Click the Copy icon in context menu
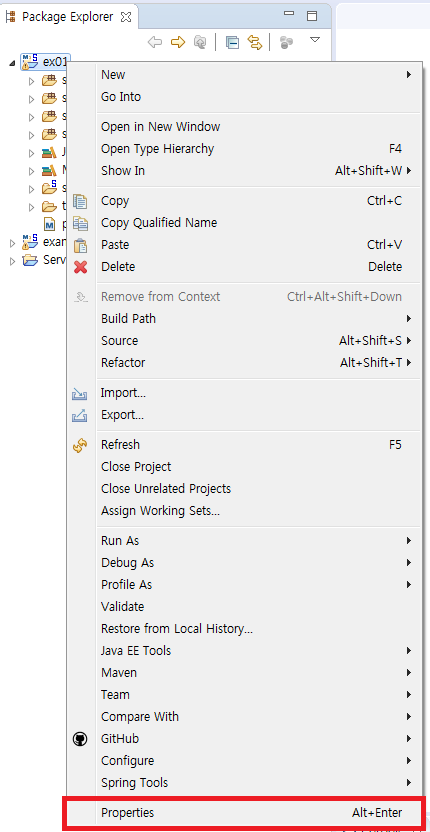 pyautogui.click(x=80, y=202)
